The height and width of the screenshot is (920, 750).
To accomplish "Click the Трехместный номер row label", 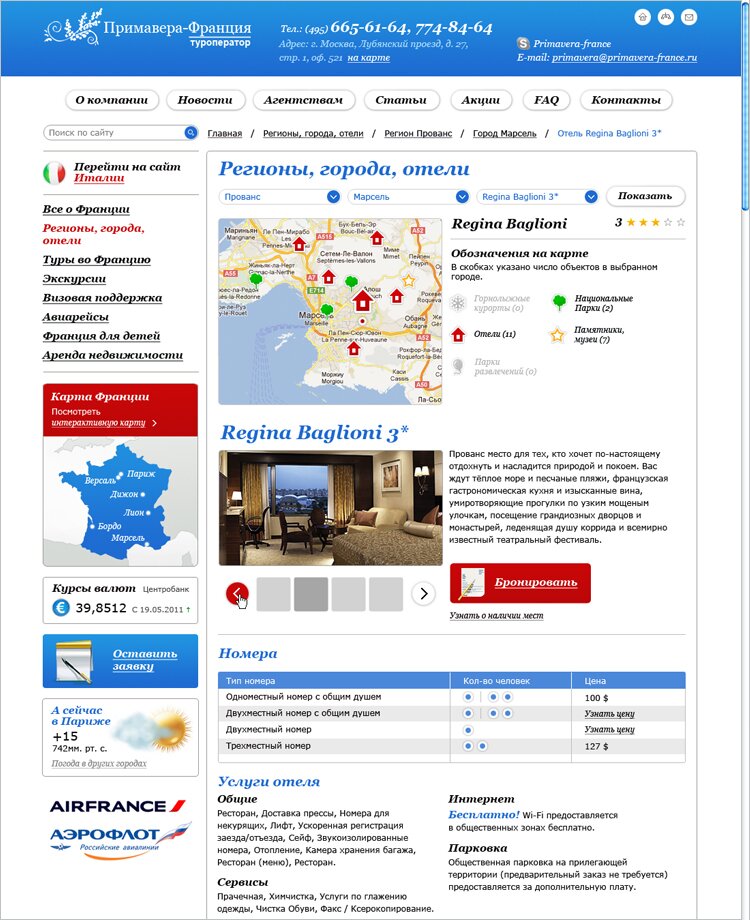I will (268, 746).
